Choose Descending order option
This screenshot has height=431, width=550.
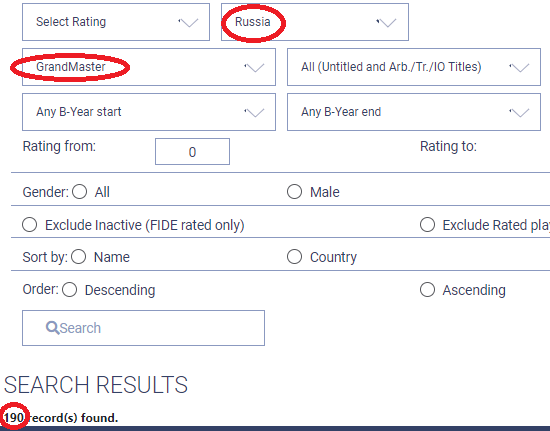(x=69, y=290)
